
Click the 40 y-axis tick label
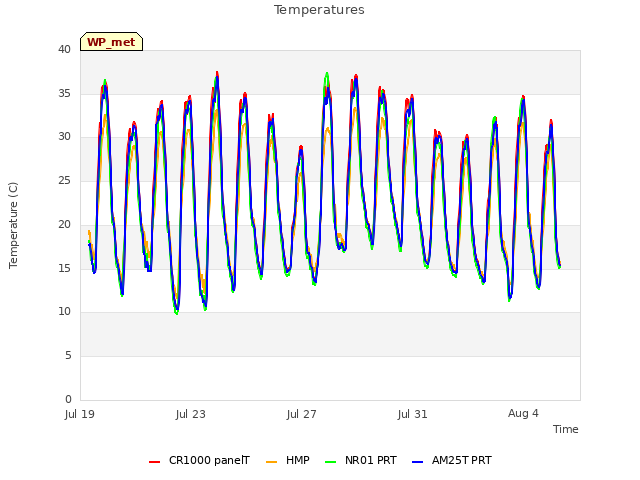[x=64, y=49]
